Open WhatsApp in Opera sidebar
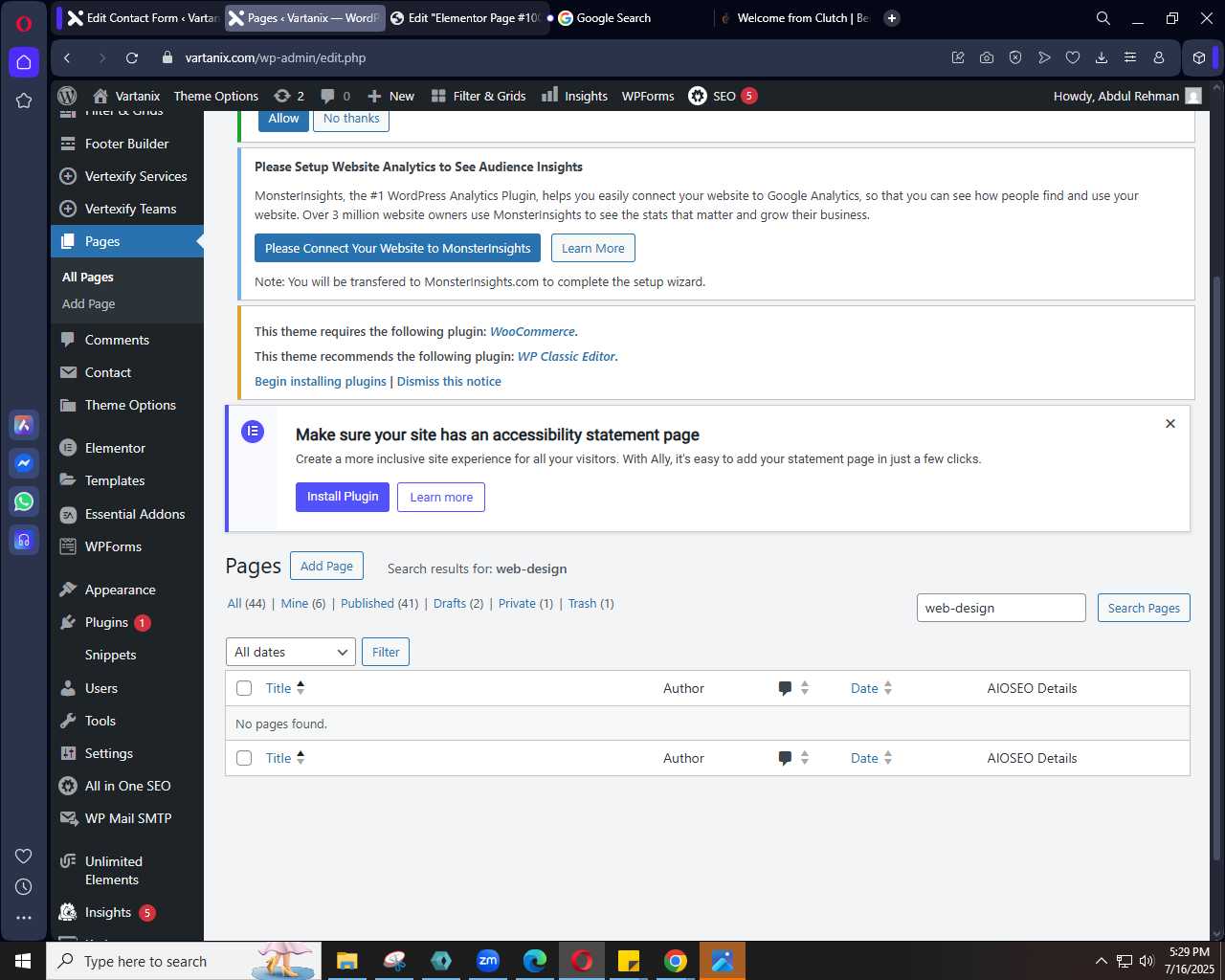The height and width of the screenshot is (980, 1225). pos(24,501)
